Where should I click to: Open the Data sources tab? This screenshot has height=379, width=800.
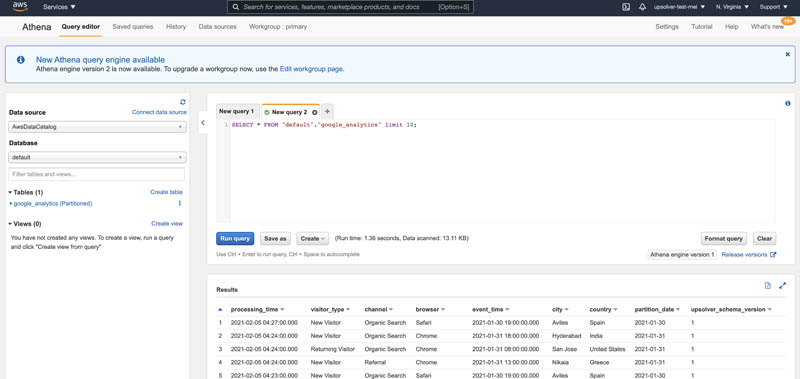(217, 27)
